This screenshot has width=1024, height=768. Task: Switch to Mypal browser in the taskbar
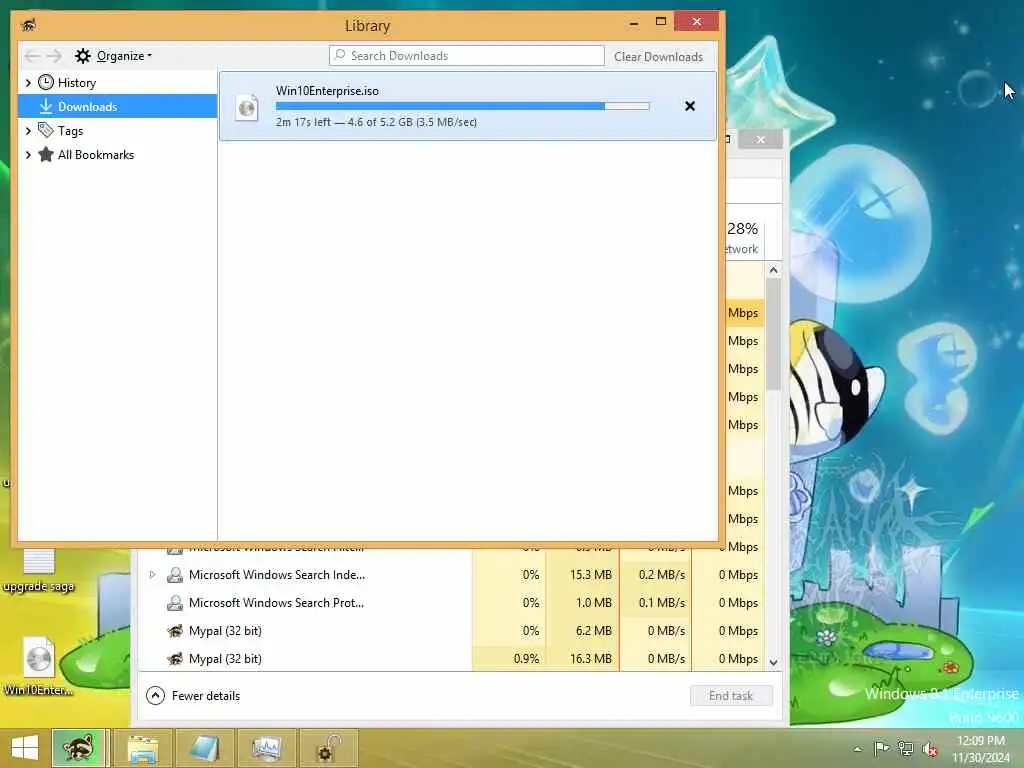(x=78, y=748)
